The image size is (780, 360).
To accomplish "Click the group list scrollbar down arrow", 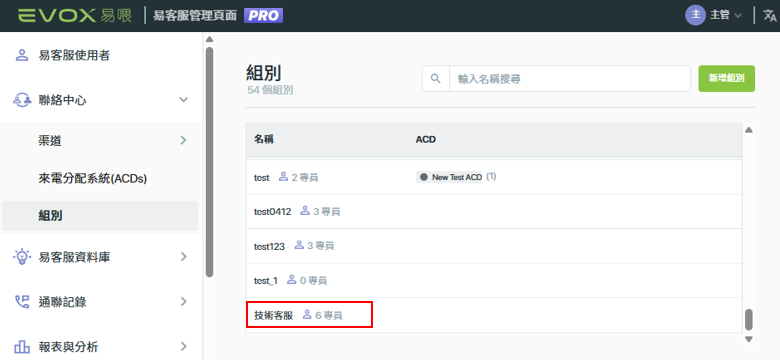I will click(749, 339).
